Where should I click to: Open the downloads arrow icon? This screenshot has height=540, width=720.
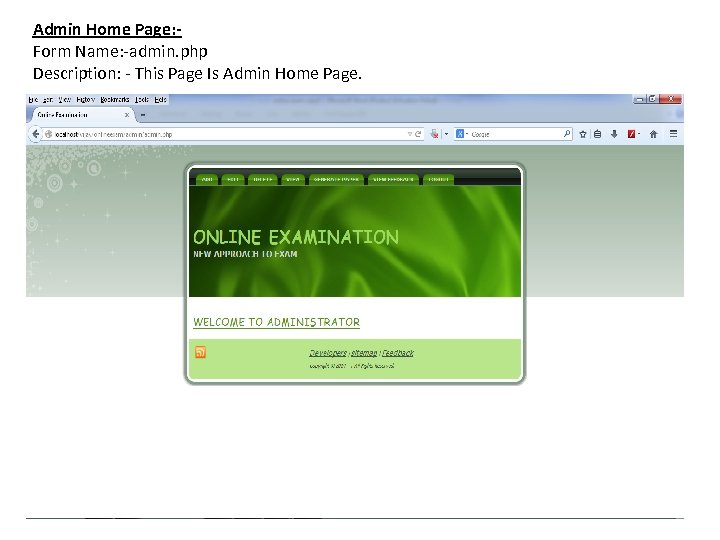[614, 134]
